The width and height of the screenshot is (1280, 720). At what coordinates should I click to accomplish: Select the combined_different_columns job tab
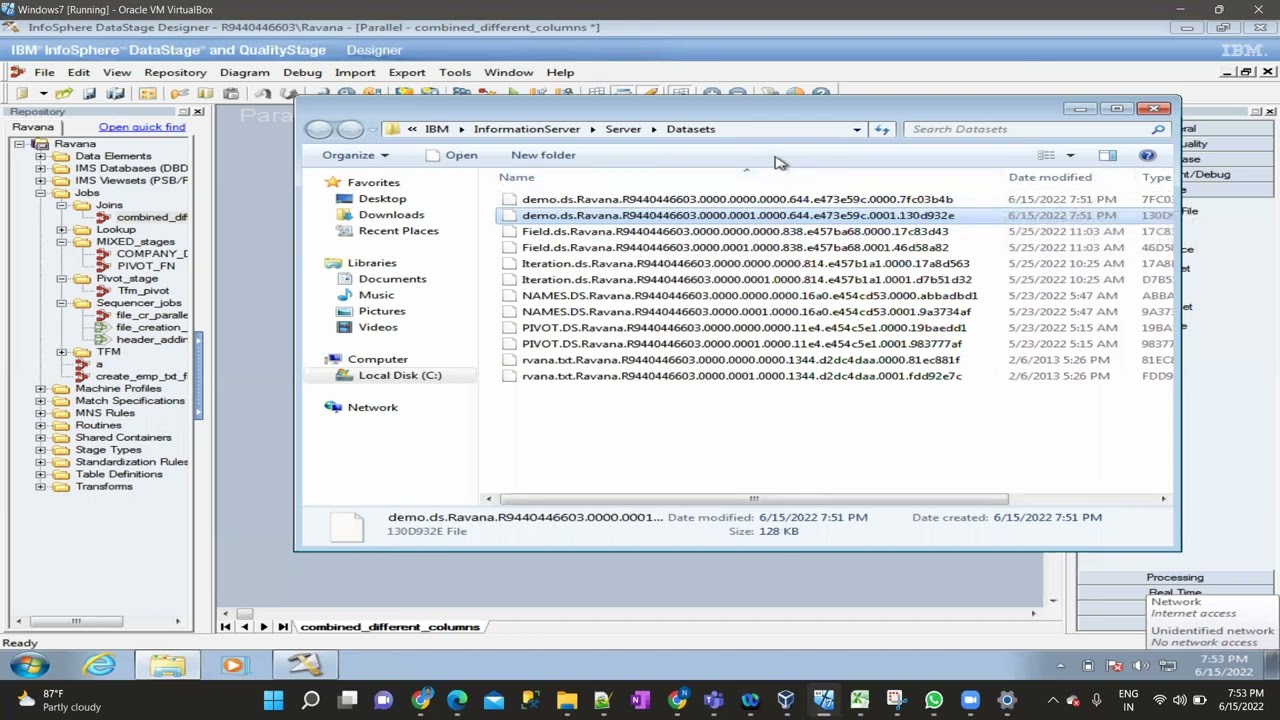(390, 627)
